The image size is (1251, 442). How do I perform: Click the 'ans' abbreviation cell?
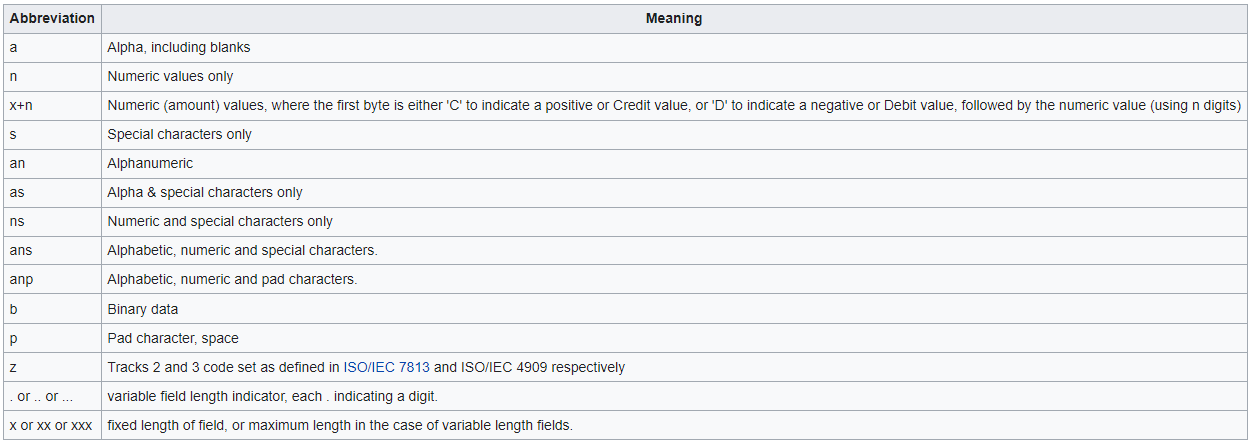point(20,250)
